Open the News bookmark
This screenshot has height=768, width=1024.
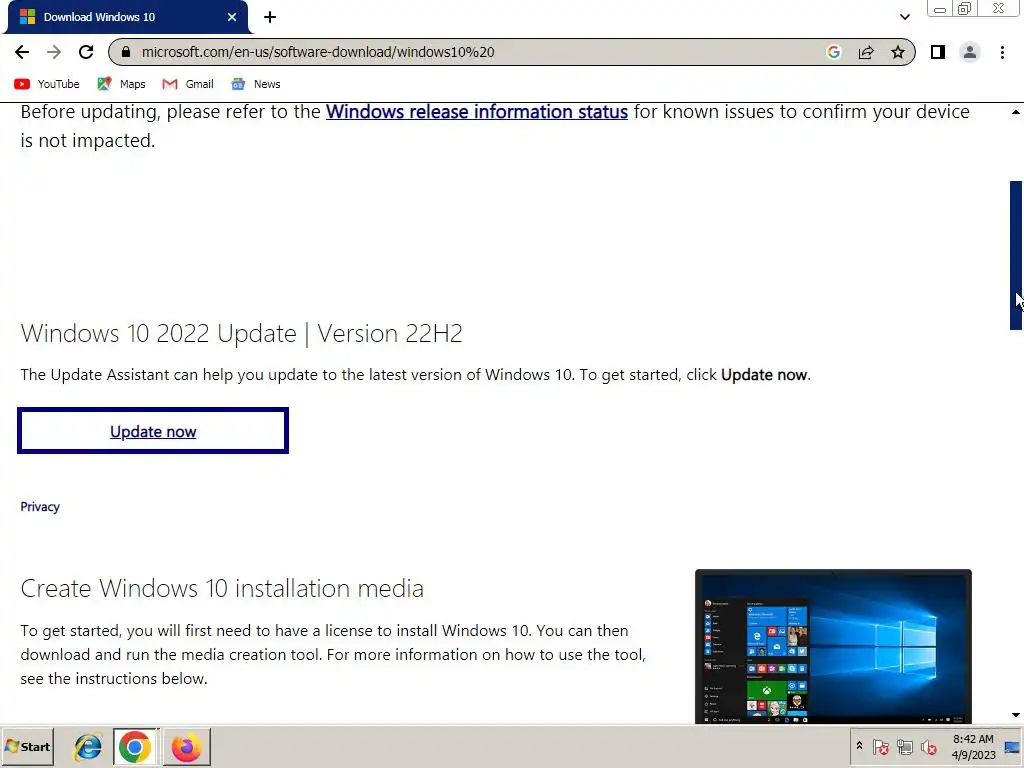tap(256, 84)
